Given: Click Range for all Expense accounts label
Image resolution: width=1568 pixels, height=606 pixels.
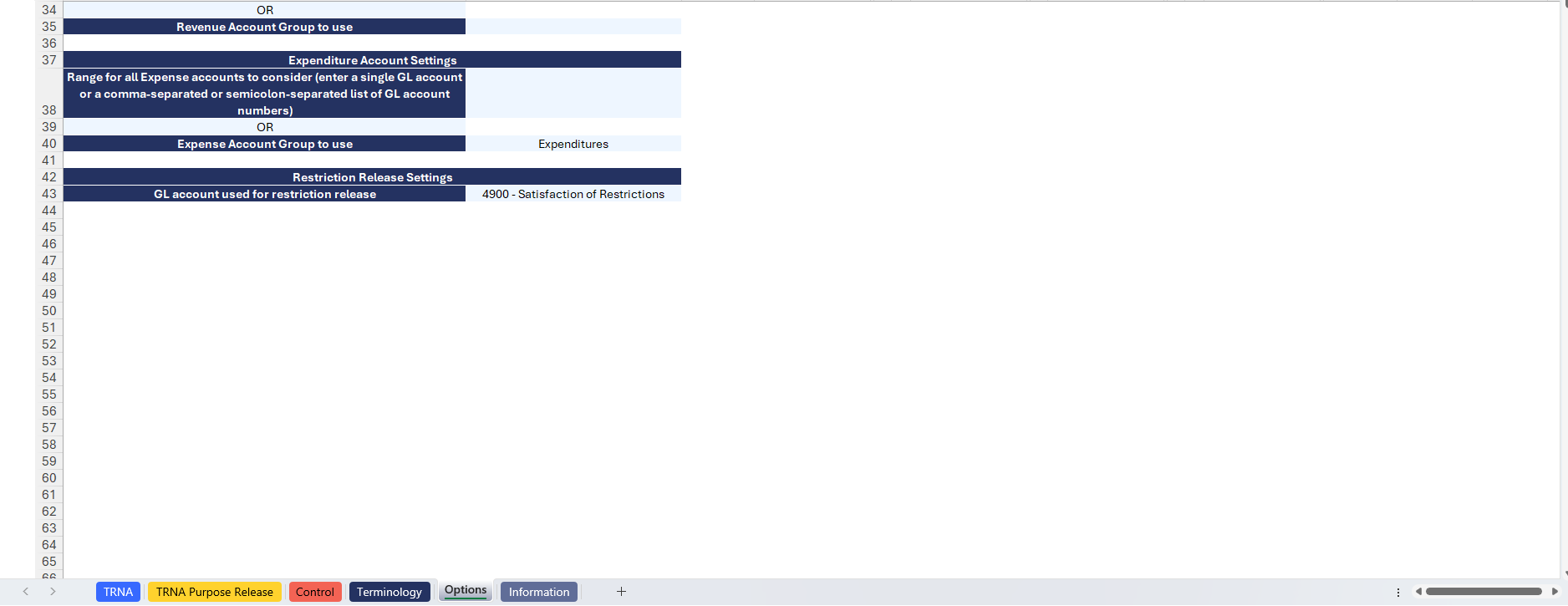Looking at the screenshot, I should tap(264, 93).
